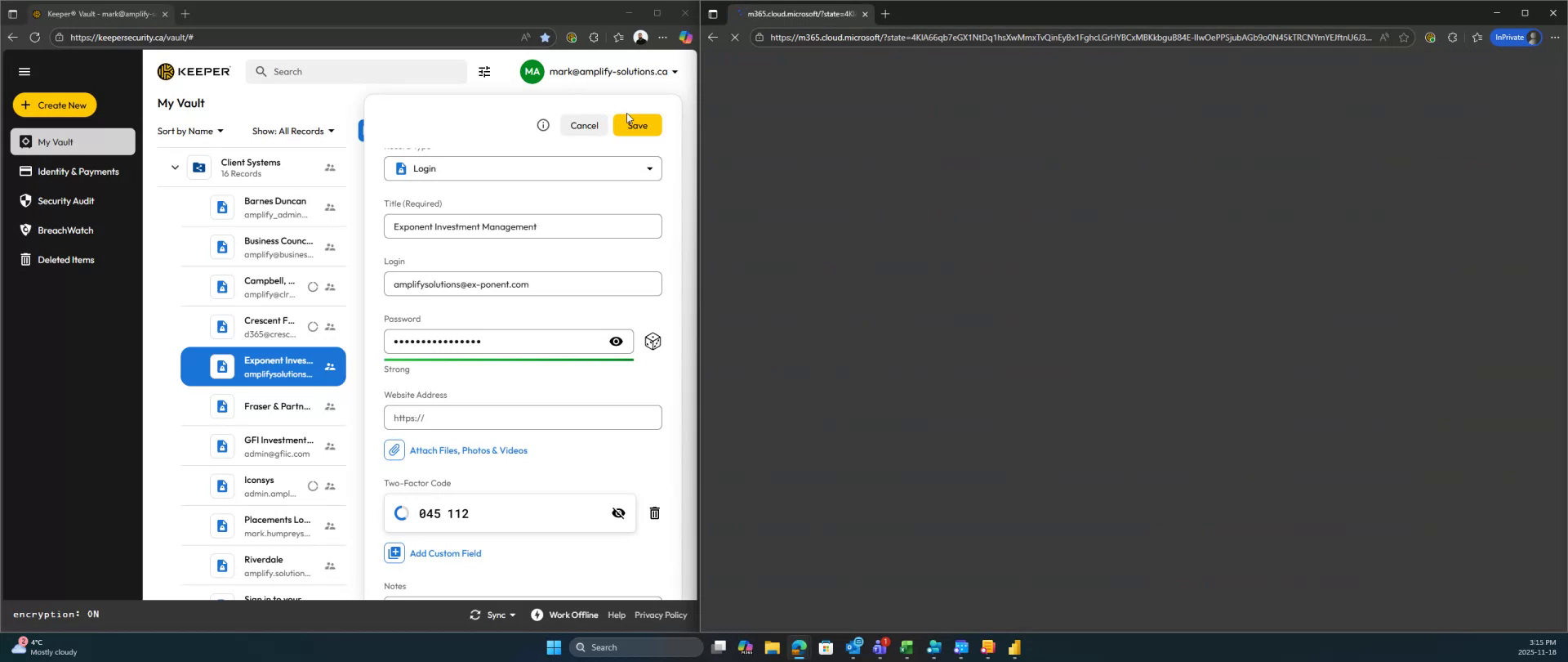This screenshot has width=1568, height=662.
Task: Open the Keeper hamburger menu
Action: point(24,72)
